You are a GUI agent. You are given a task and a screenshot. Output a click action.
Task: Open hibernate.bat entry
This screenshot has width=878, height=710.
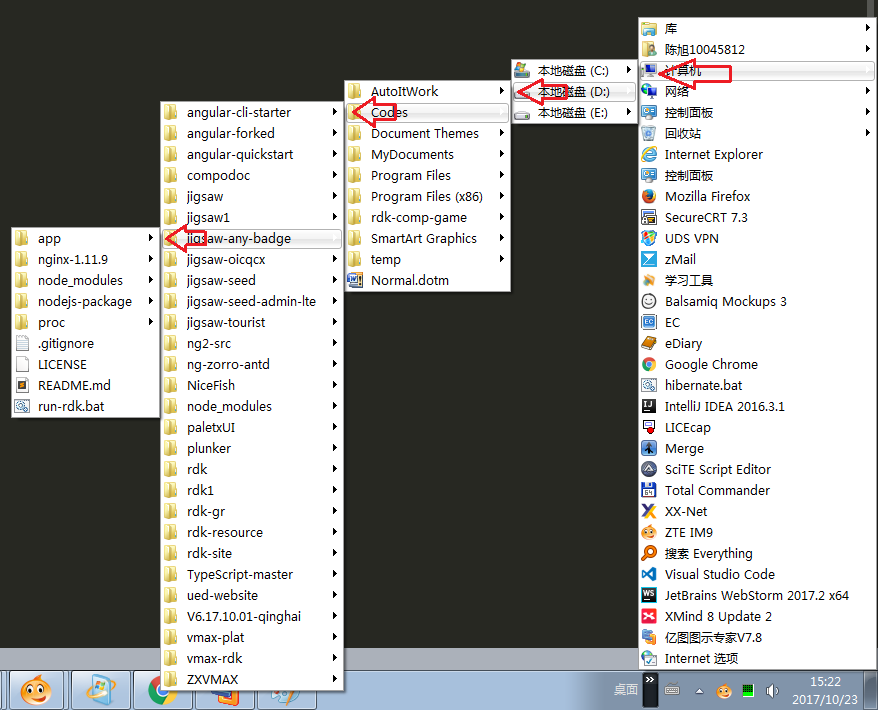(x=756, y=385)
